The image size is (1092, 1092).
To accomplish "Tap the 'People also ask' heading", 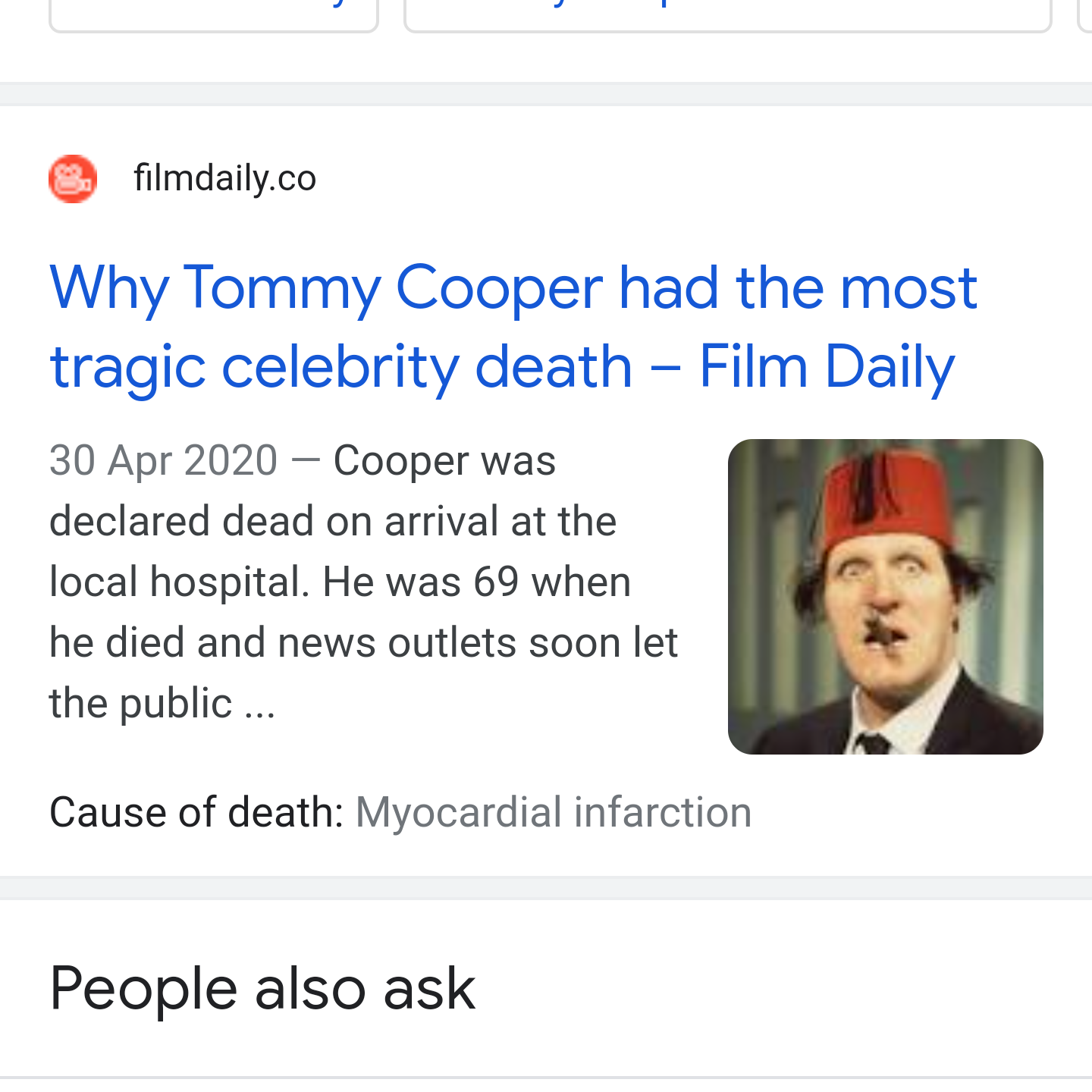I will pyautogui.click(x=262, y=988).
